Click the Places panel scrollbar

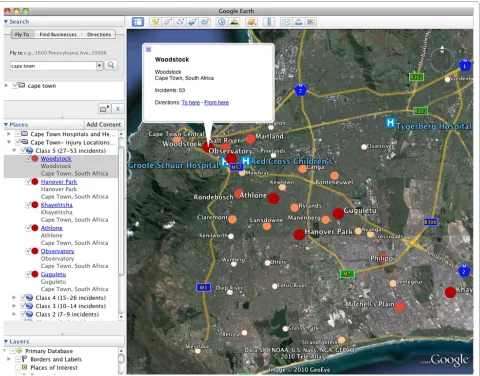121,211
